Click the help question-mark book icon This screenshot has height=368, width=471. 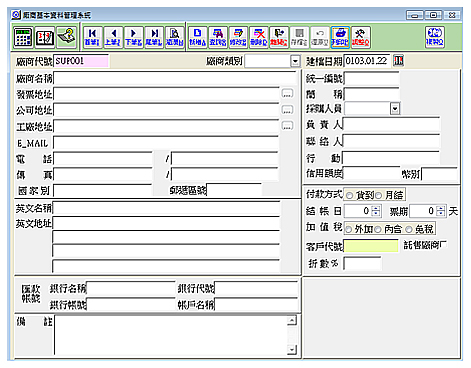(67, 37)
